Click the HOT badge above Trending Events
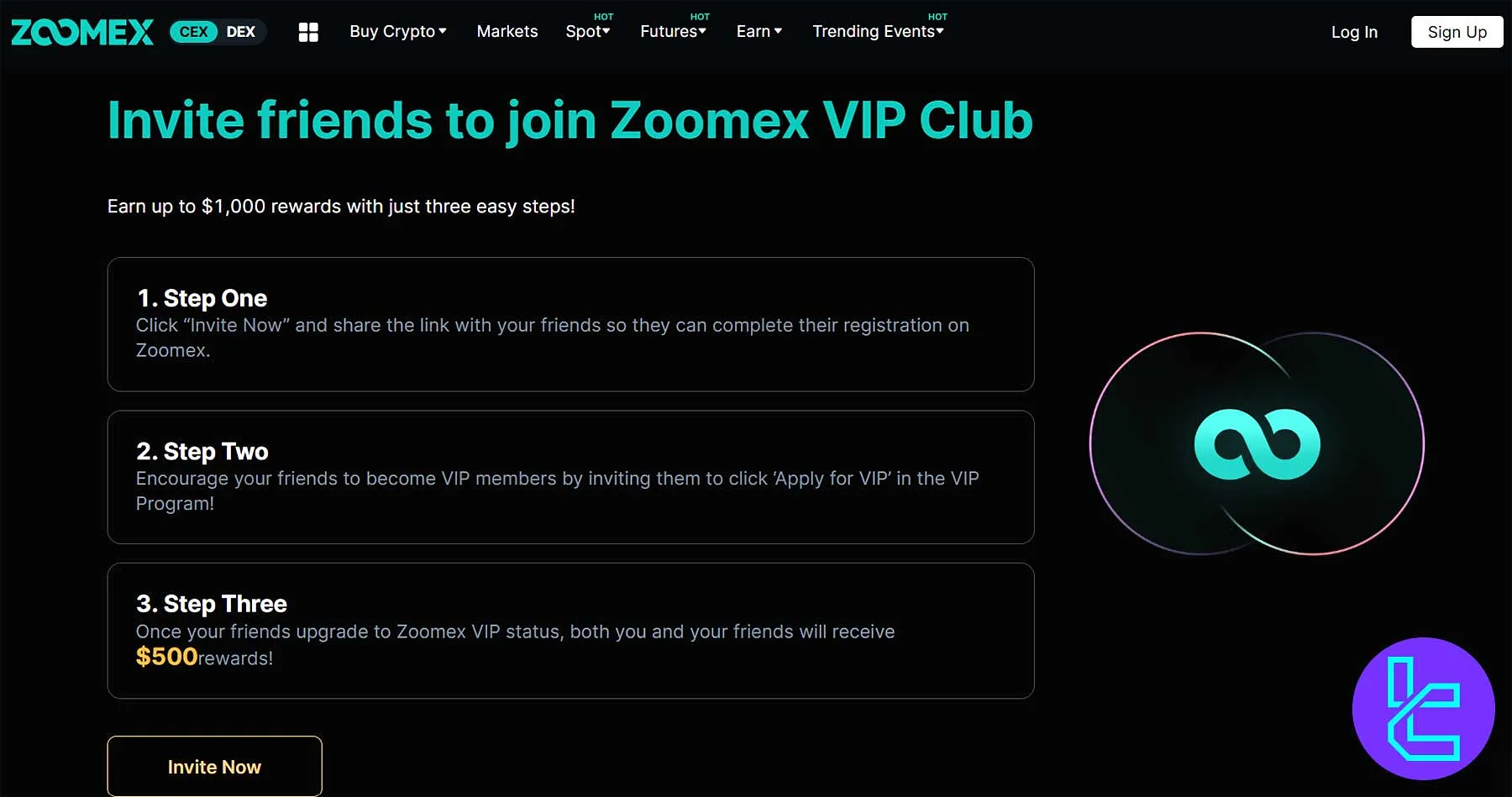 click(937, 16)
